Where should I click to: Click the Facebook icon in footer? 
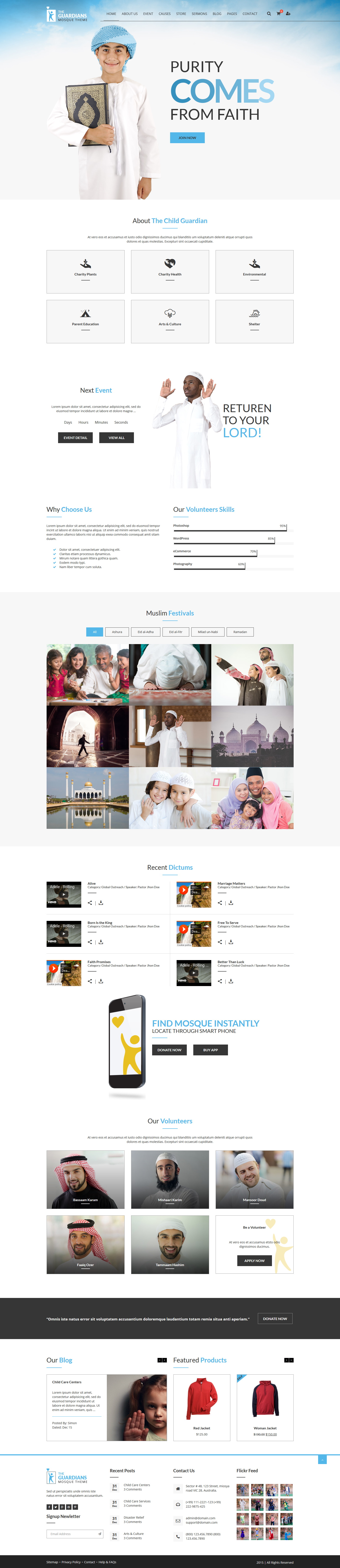coord(49,1507)
